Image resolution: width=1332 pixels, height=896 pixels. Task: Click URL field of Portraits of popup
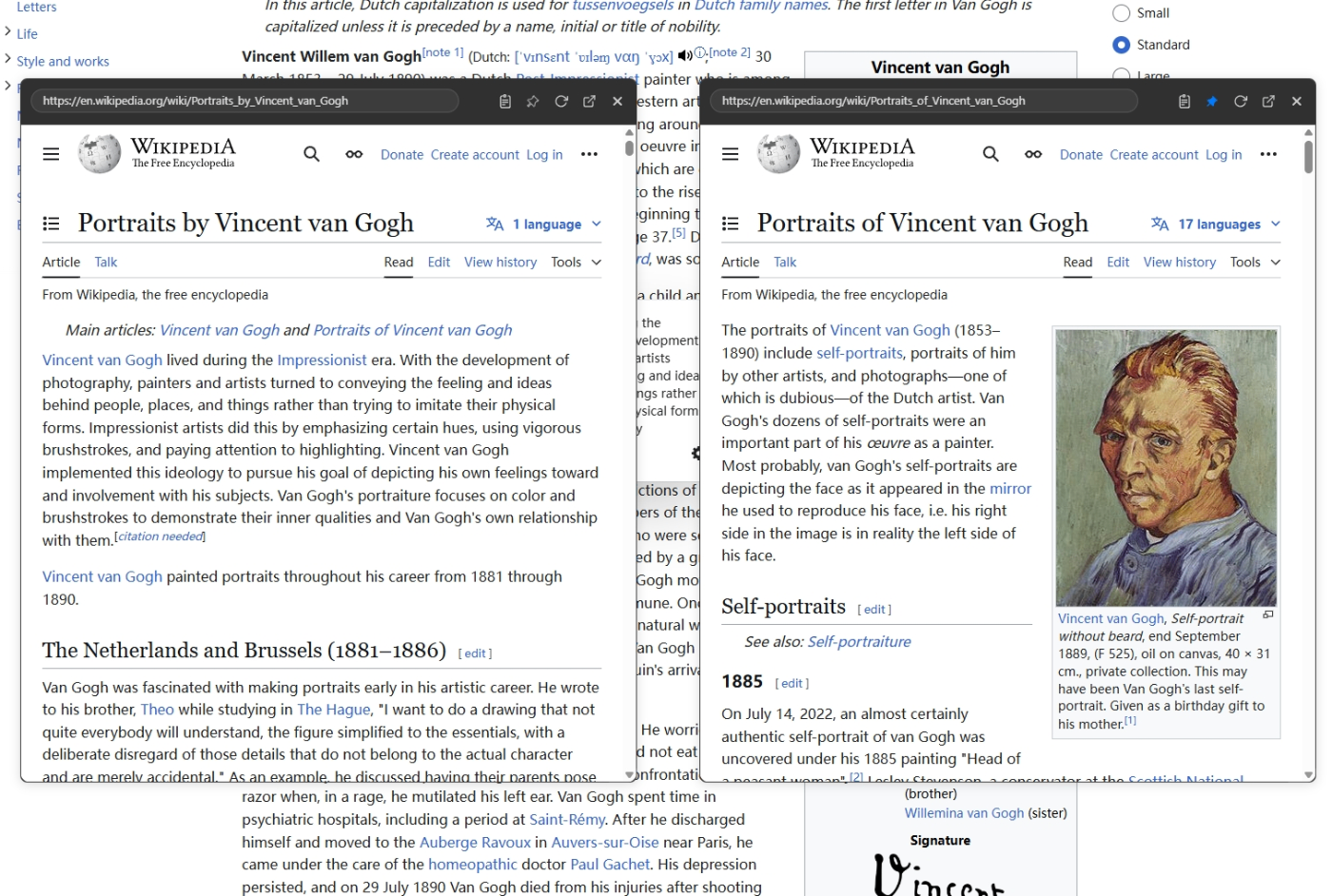(924, 101)
